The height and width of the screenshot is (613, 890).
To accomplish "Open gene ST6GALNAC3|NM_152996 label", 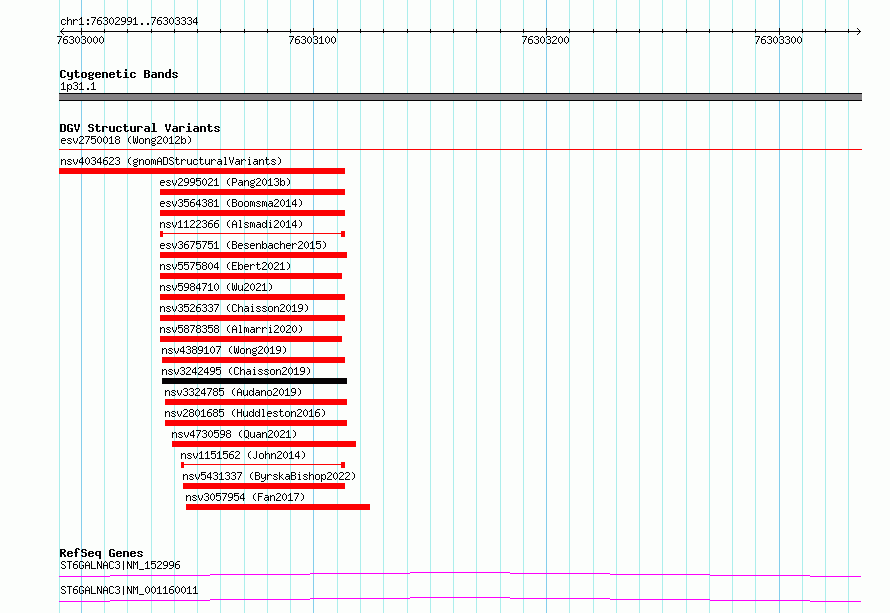I will click(x=120, y=565).
